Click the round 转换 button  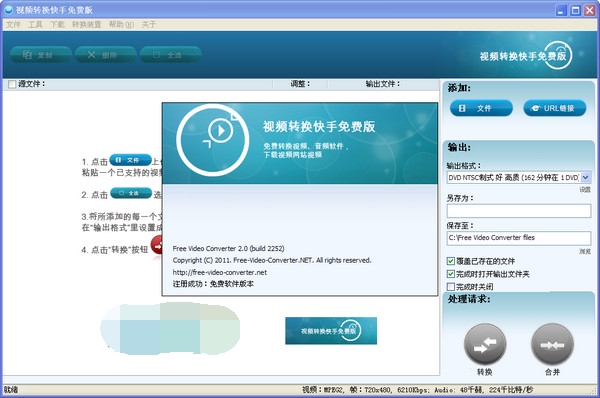[485, 344]
